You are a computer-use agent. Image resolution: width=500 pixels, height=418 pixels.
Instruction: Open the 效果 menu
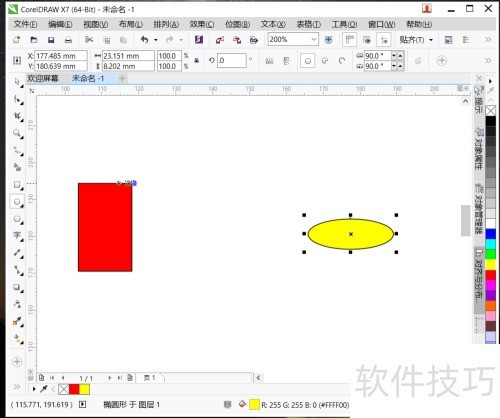click(202, 24)
